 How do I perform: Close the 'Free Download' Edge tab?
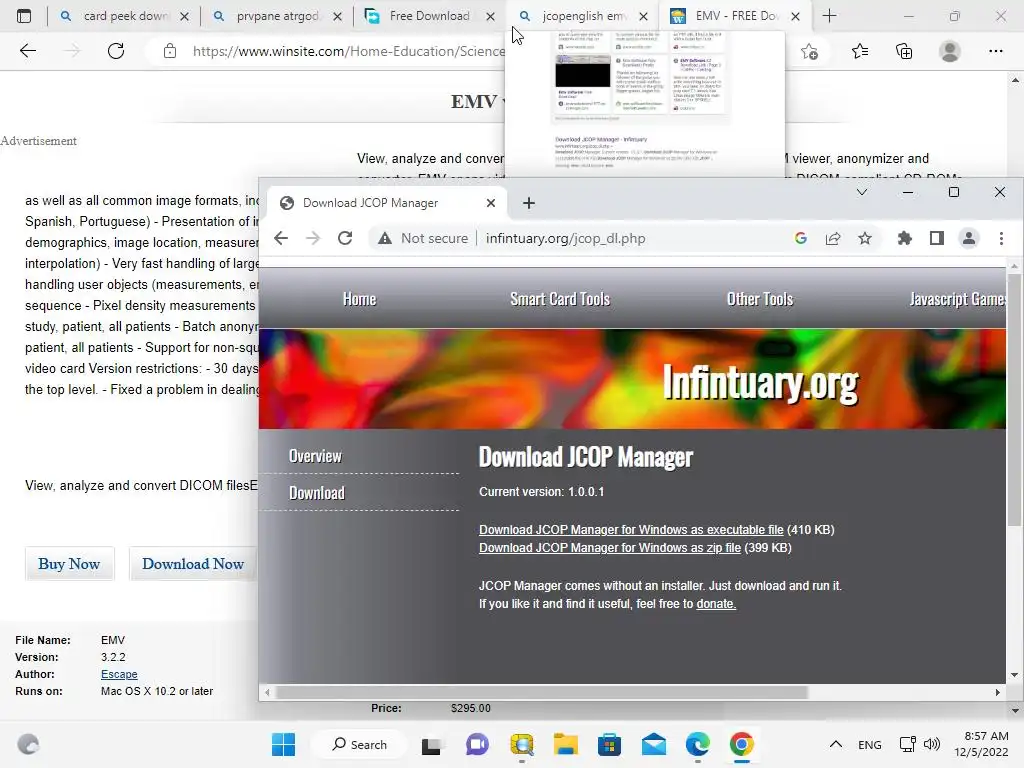[490, 16]
